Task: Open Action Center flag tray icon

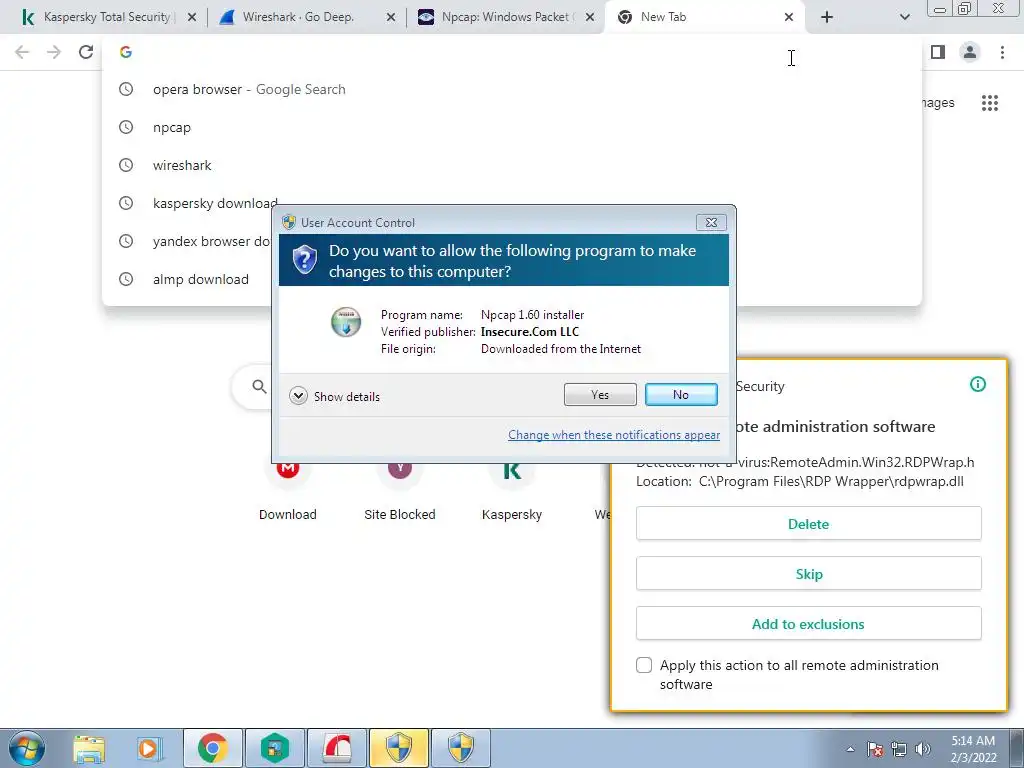Action: 875,749
